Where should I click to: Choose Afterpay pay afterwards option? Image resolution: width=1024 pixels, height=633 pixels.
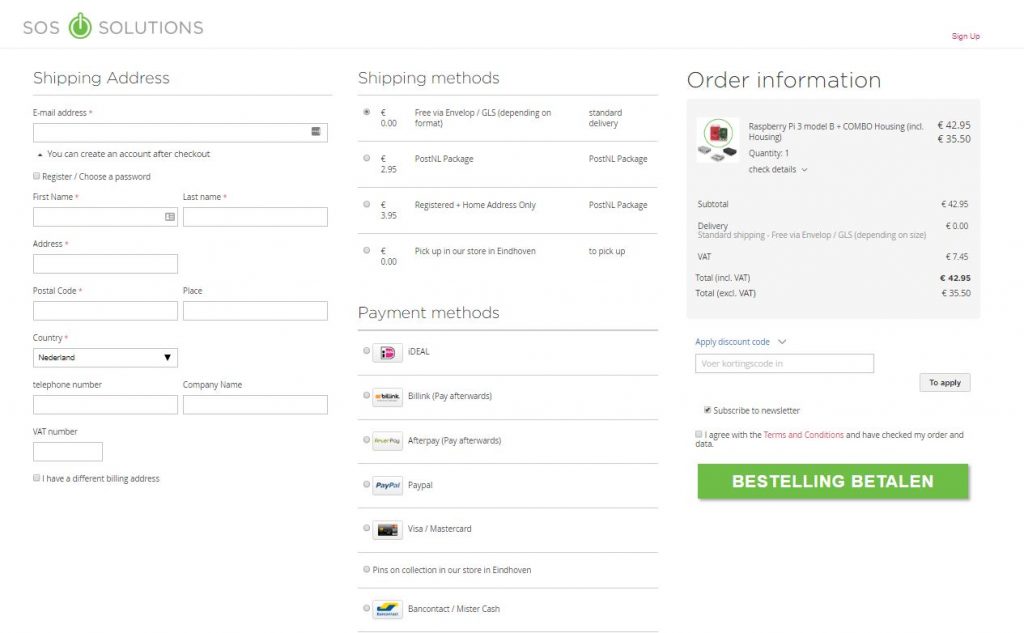click(366, 440)
